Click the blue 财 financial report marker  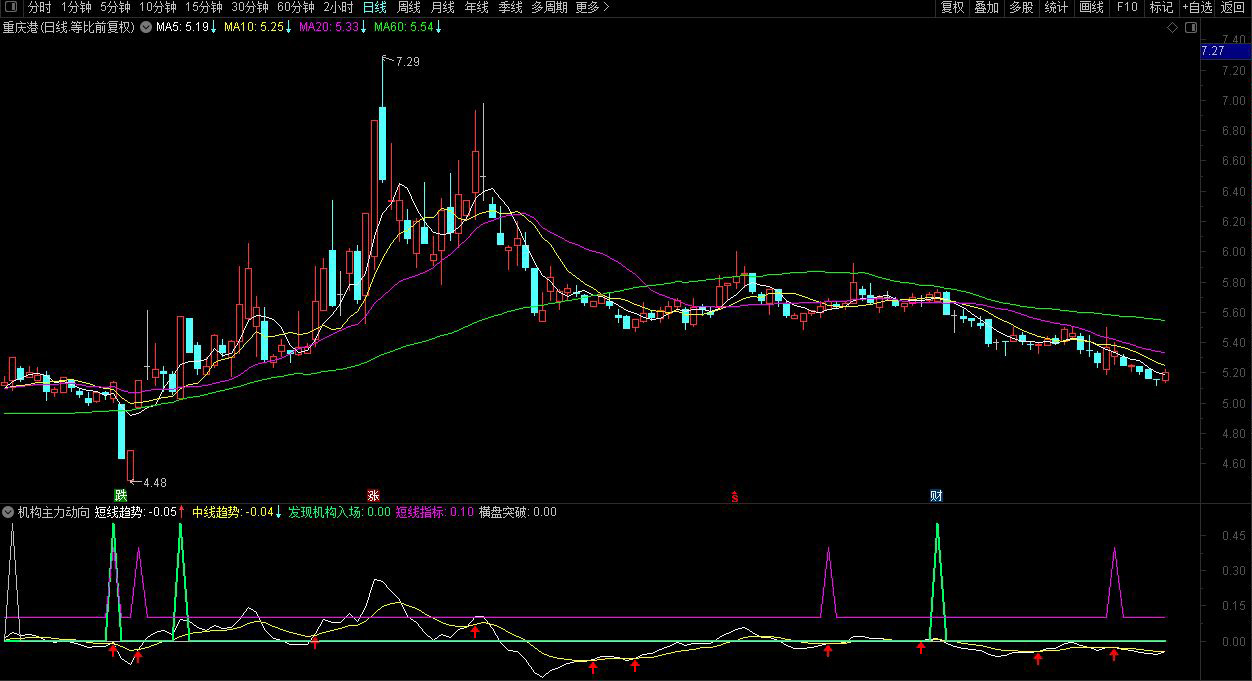coord(936,495)
